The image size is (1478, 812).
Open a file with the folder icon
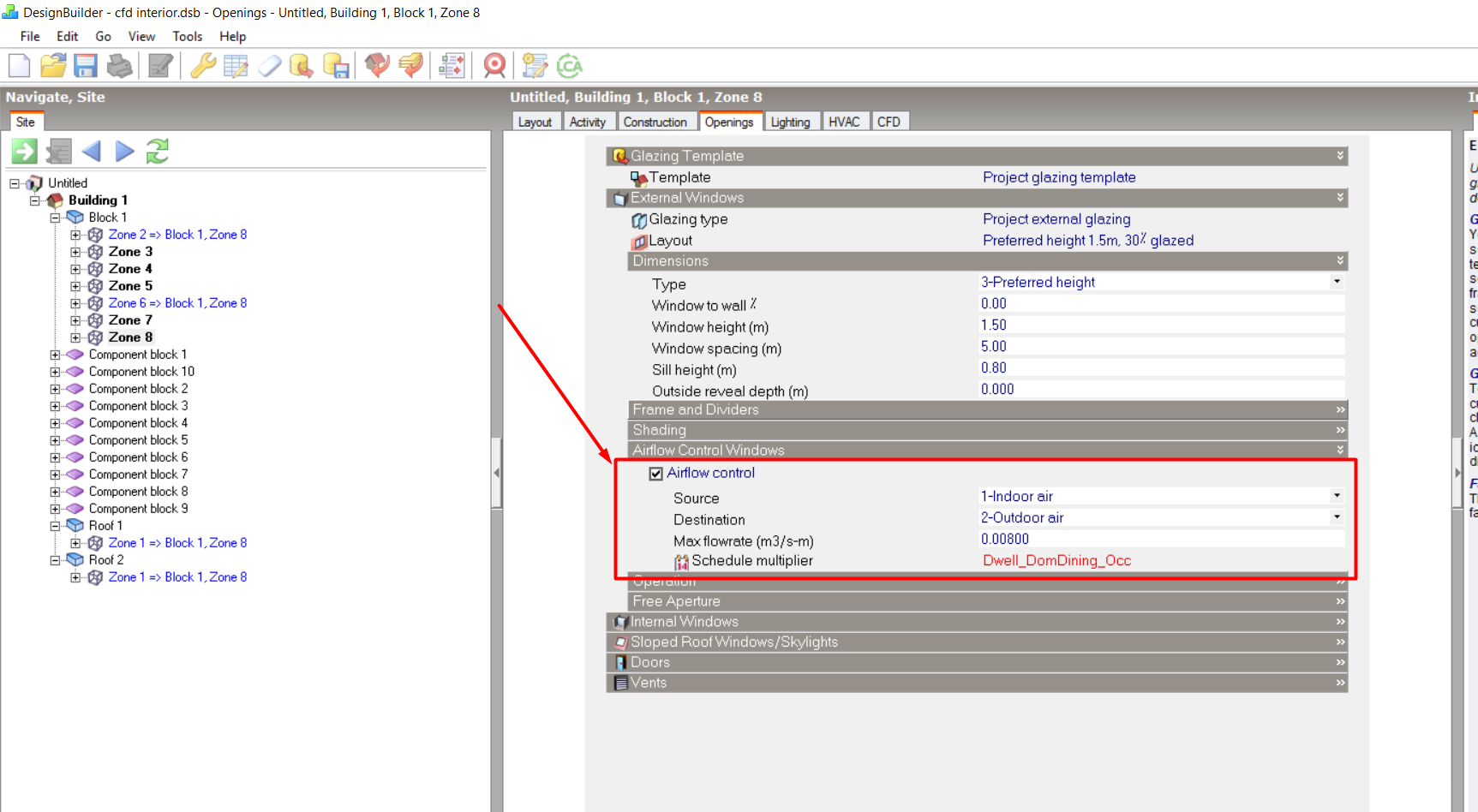[x=53, y=66]
